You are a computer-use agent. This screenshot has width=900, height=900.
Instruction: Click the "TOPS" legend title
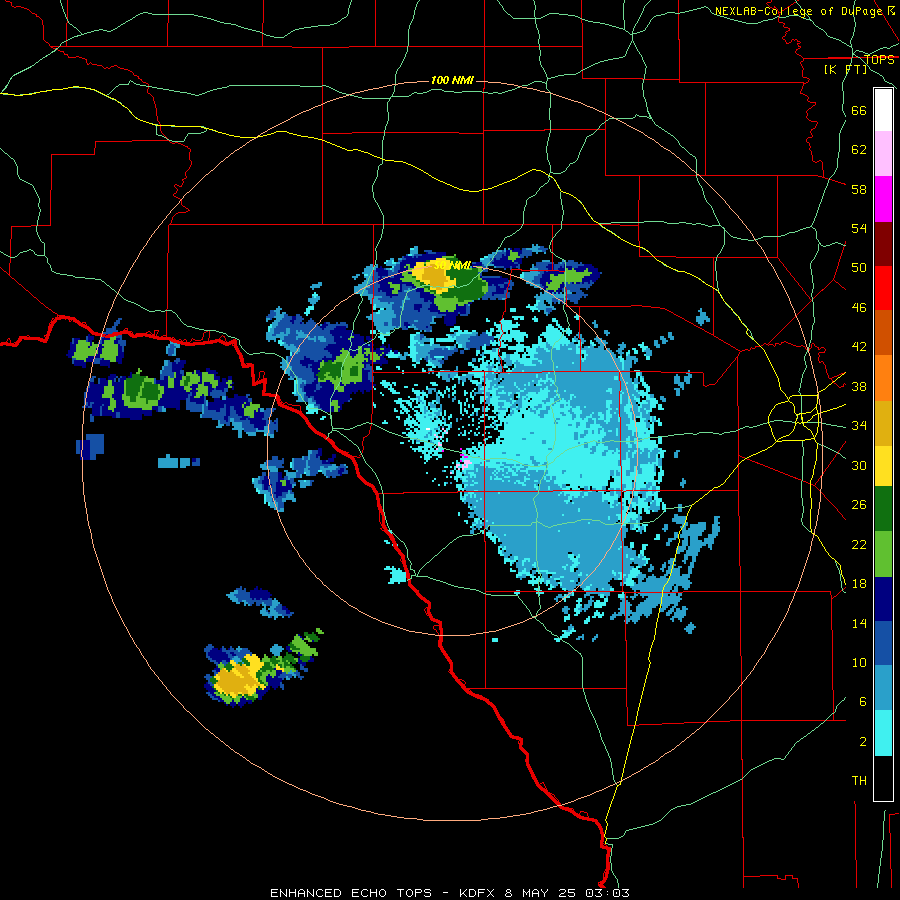click(879, 60)
